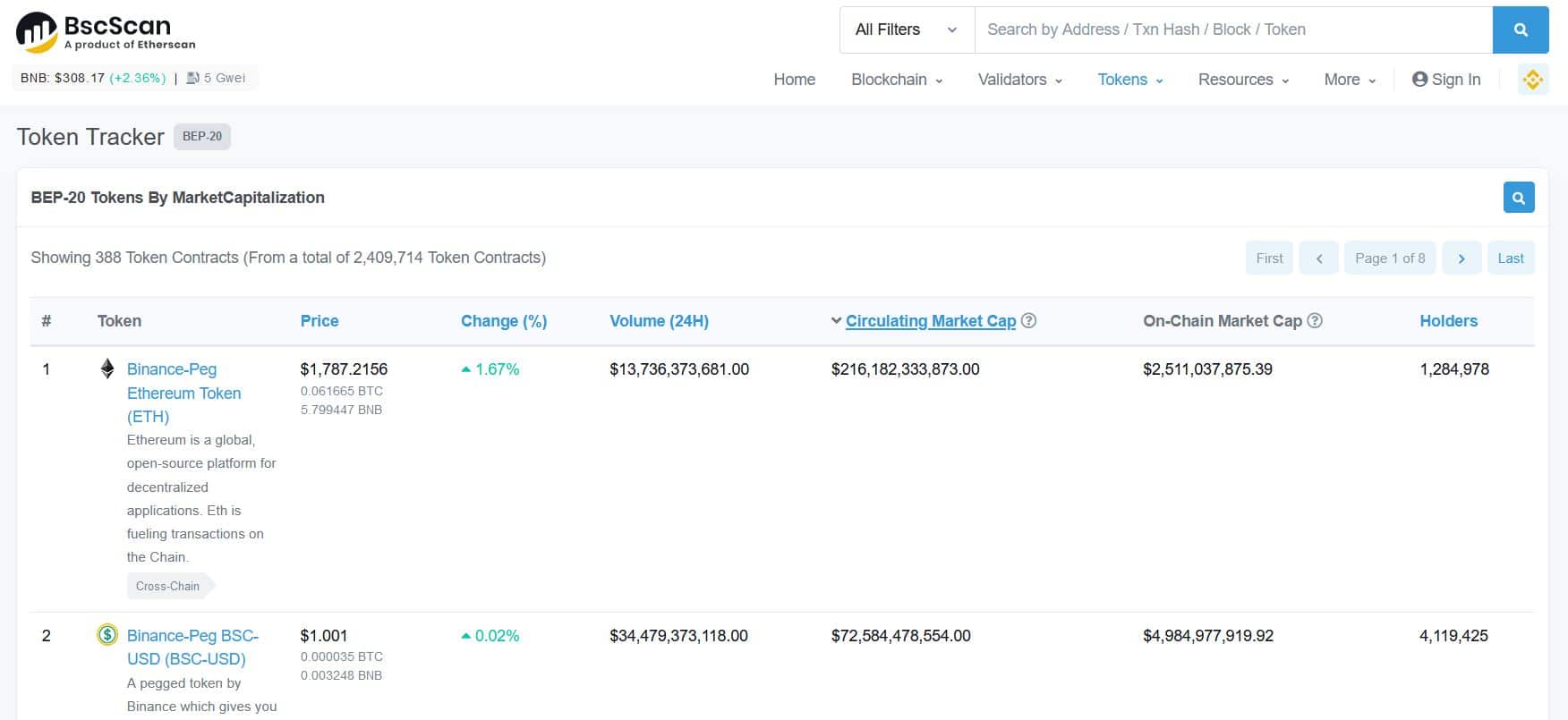
Task: Expand the More menu
Action: coord(1350,80)
